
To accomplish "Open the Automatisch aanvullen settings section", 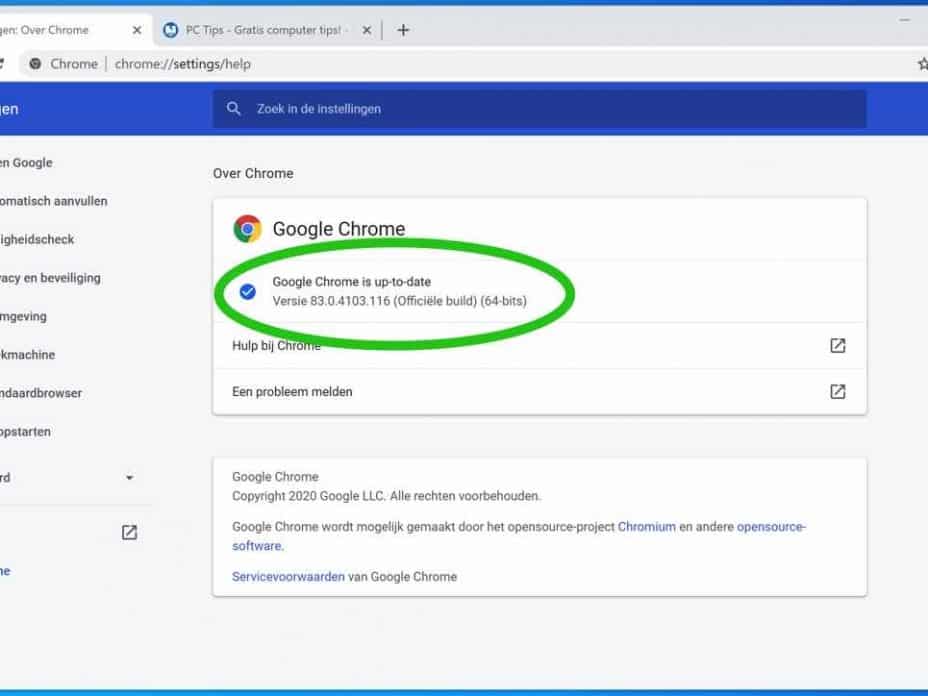I will point(54,201).
